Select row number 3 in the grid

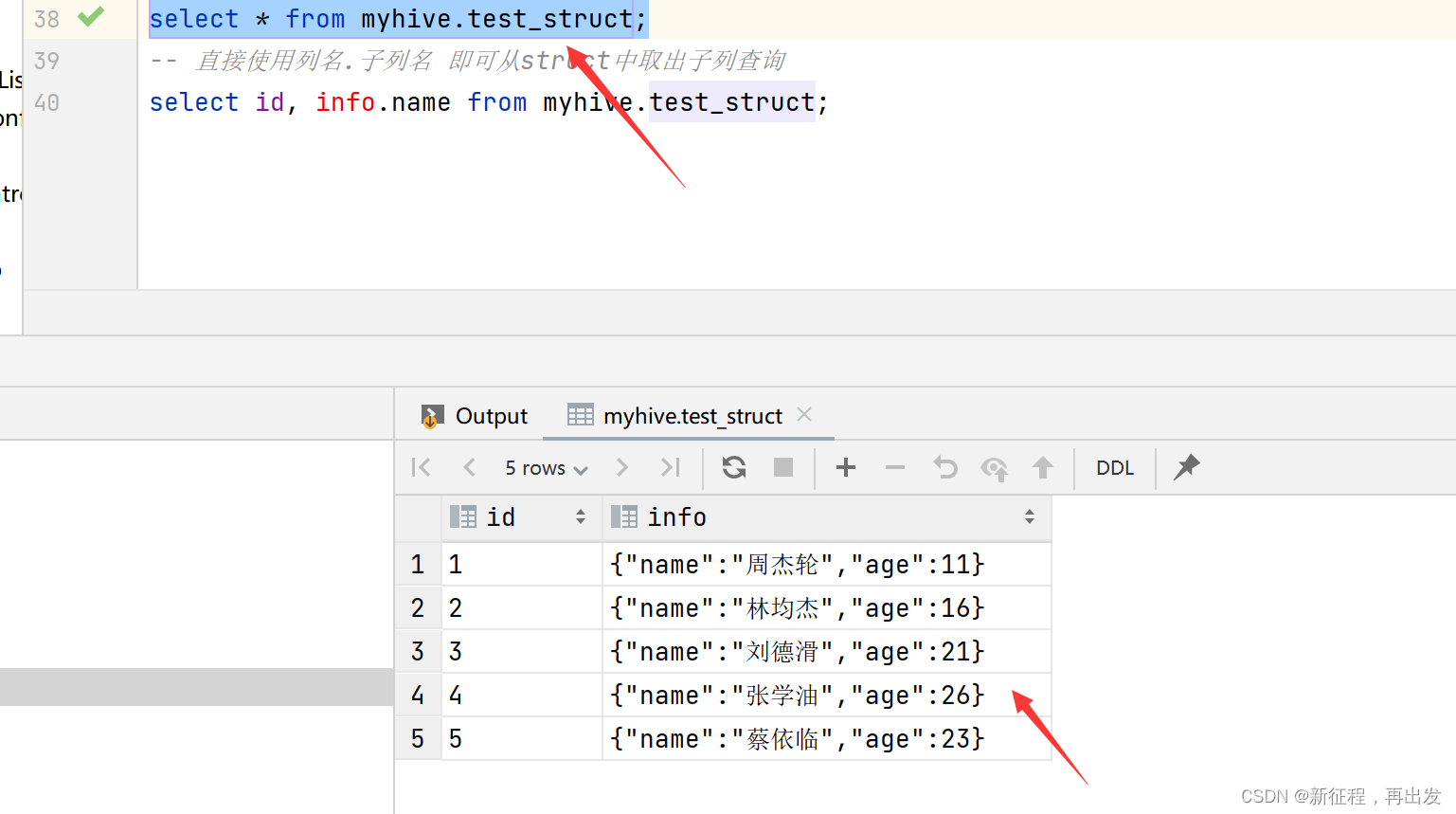[x=418, y=652]
